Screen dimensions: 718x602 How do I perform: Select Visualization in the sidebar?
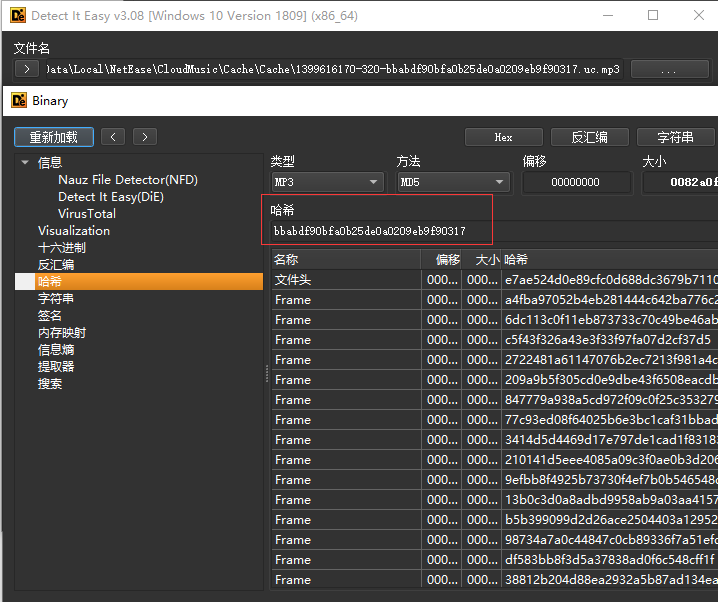(x=74, y=231)
